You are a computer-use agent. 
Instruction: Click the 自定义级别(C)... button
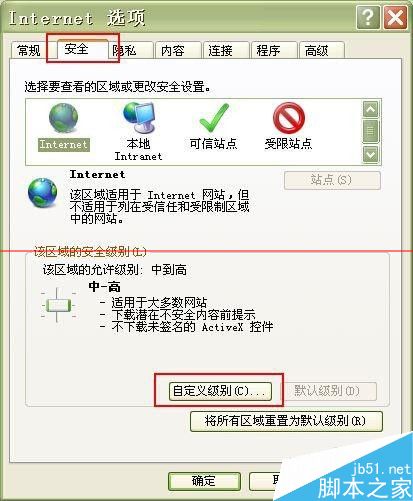click(x=221, y=391)
